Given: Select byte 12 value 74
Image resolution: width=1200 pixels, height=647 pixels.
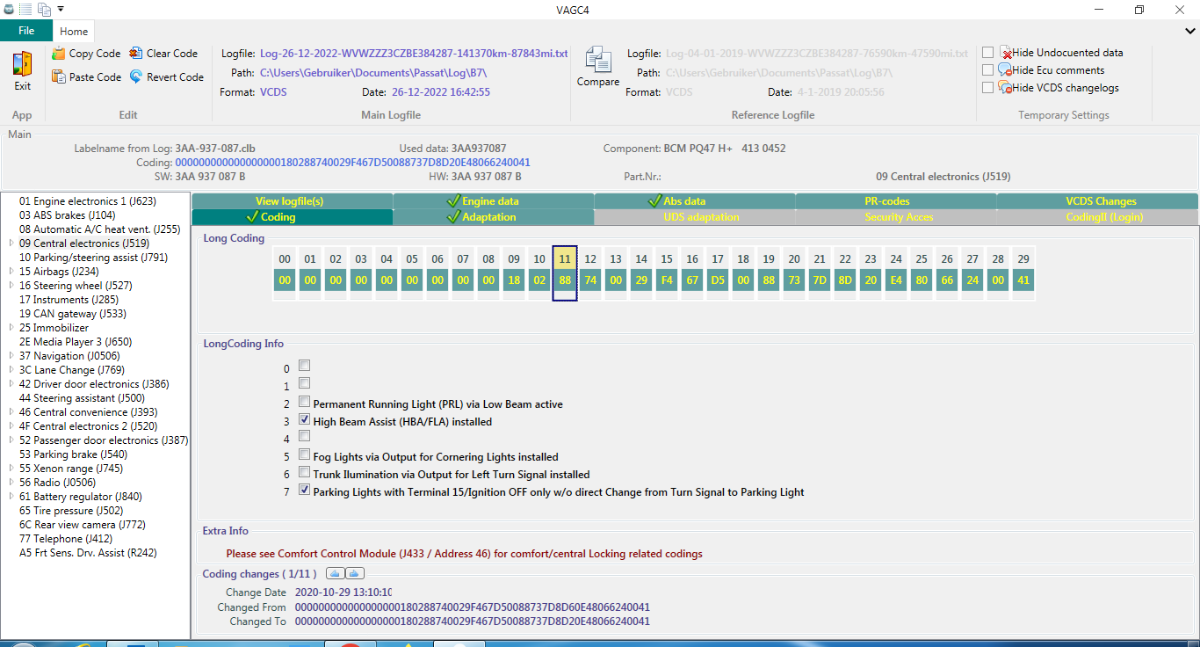Looking at the screenshot, I should [590, 281].
